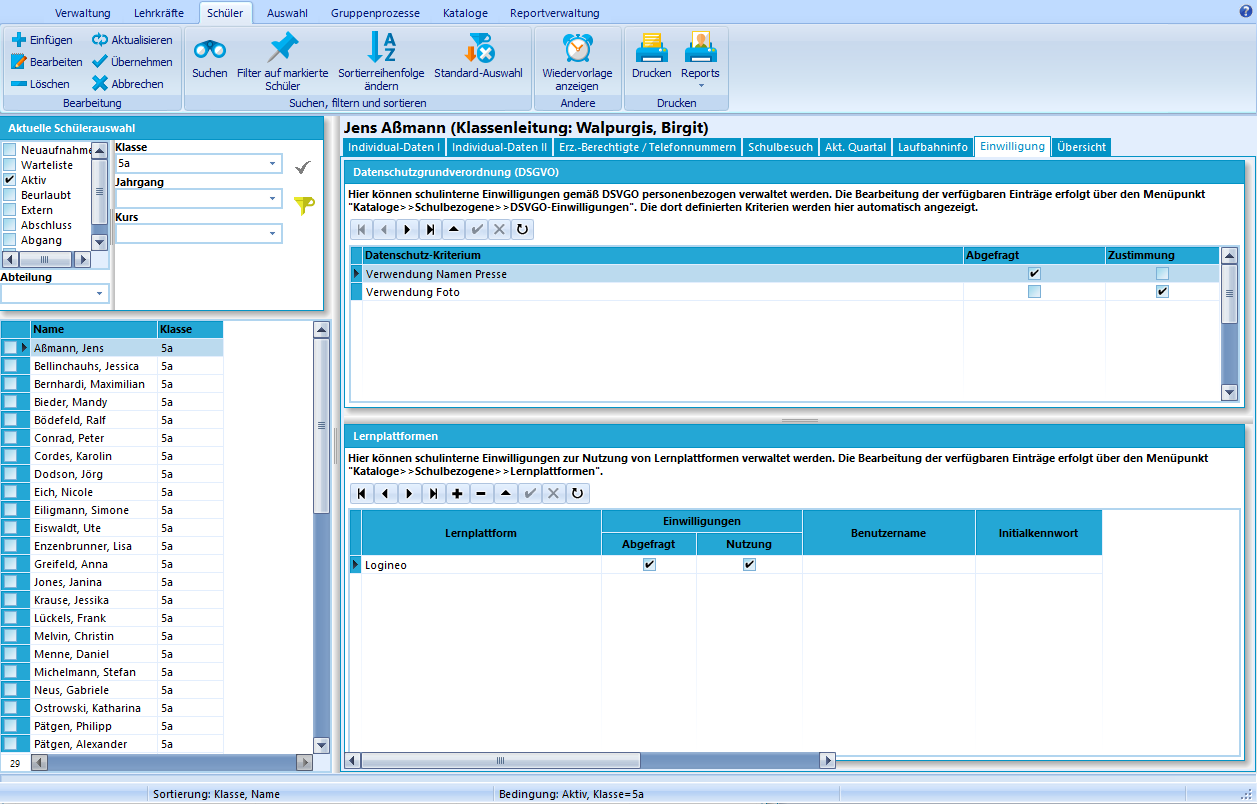Add entry with Lernplattformen plus button

(457, 493)
